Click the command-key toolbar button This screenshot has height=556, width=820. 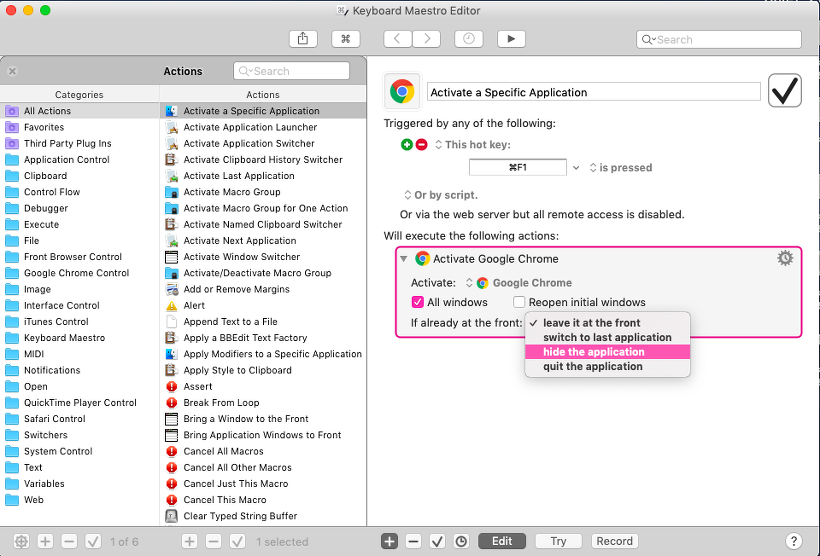346,39
